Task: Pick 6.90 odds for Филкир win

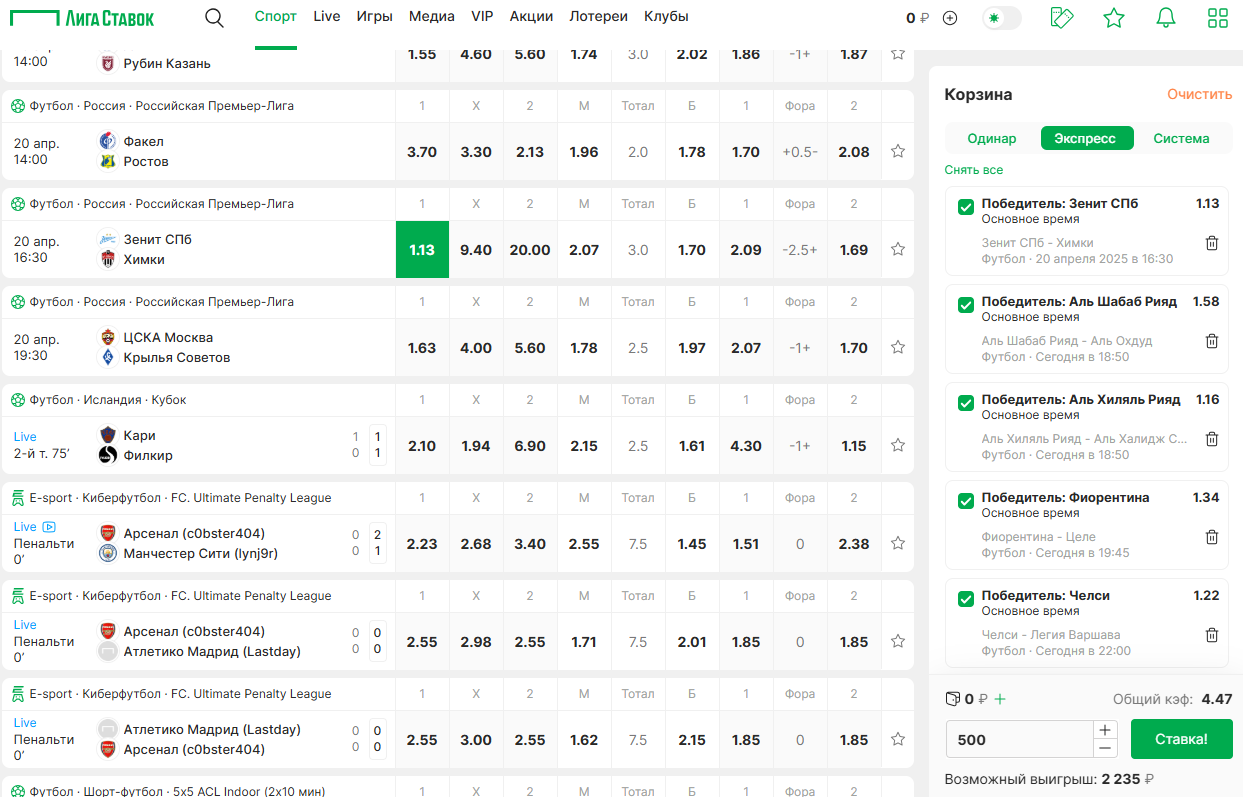Action: coord(530,445)
